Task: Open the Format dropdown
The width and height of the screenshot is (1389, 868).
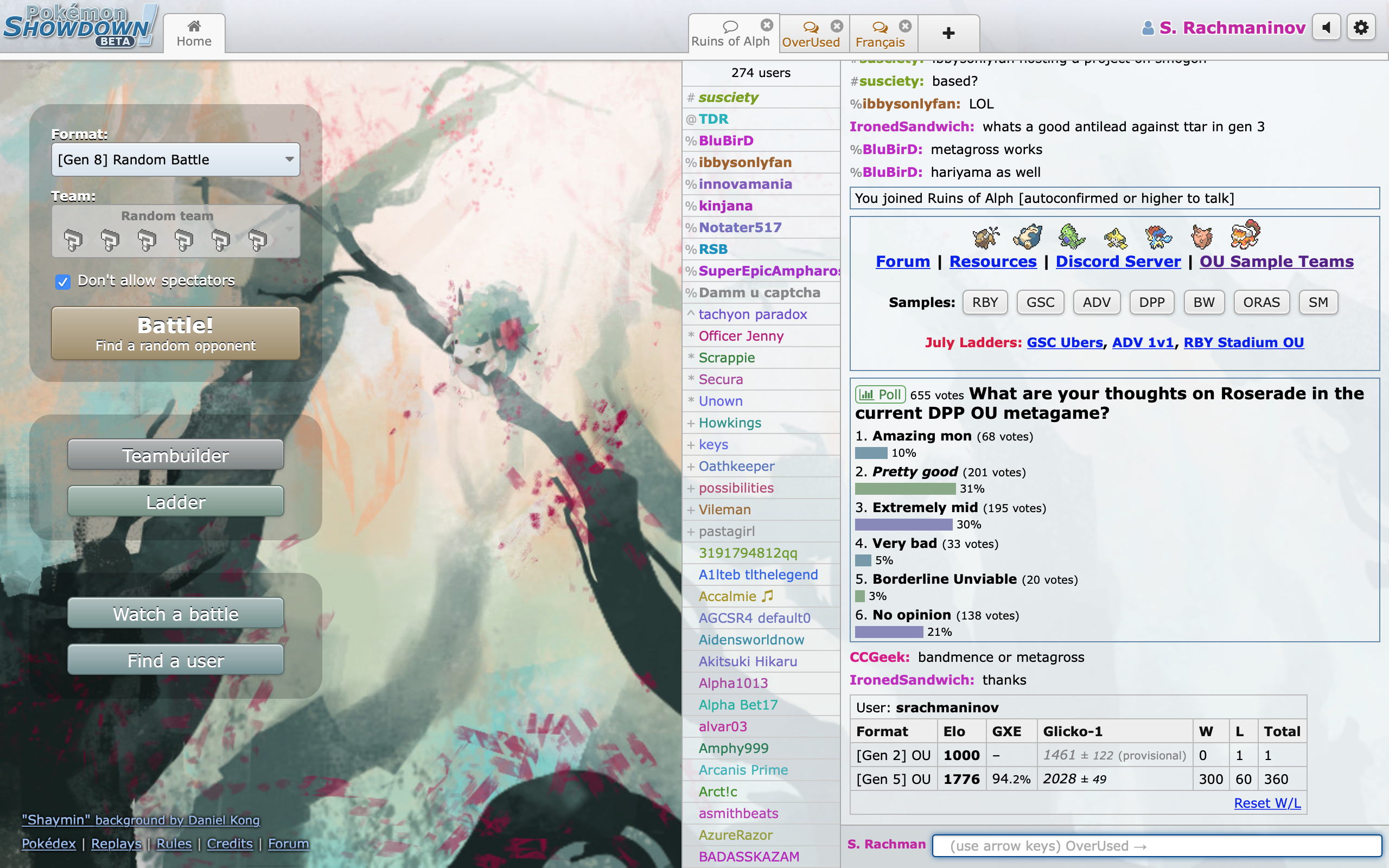Action: pyautogui.click(x=176, y=159)
